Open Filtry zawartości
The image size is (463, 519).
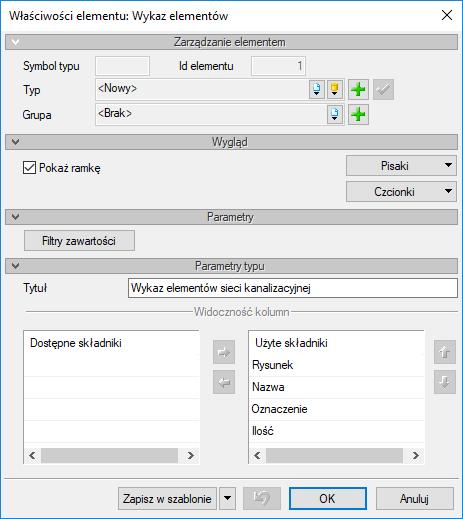click(x=79, y=240)
